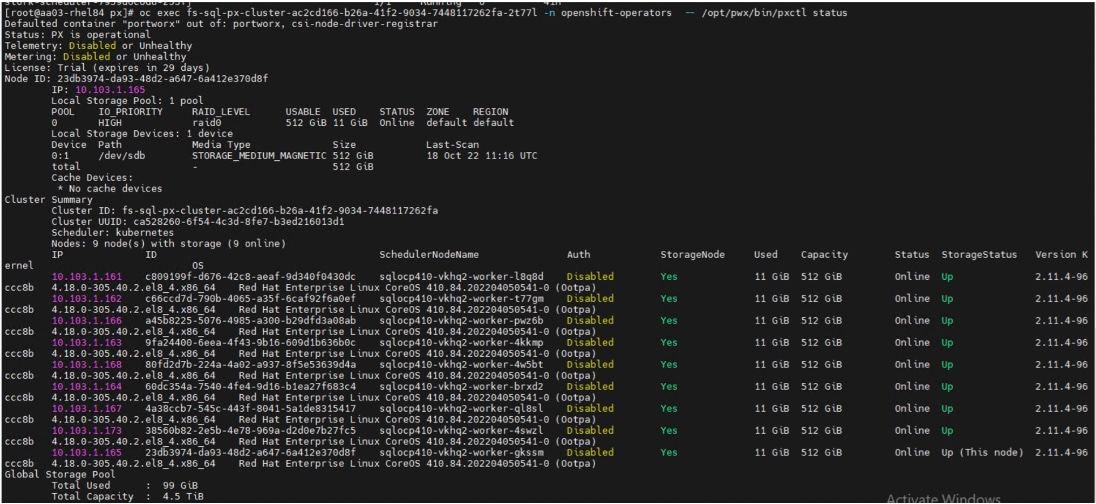Click the oc exec command line prompt
This screenshot has height=504, width=1096.
tap(426, 13)
